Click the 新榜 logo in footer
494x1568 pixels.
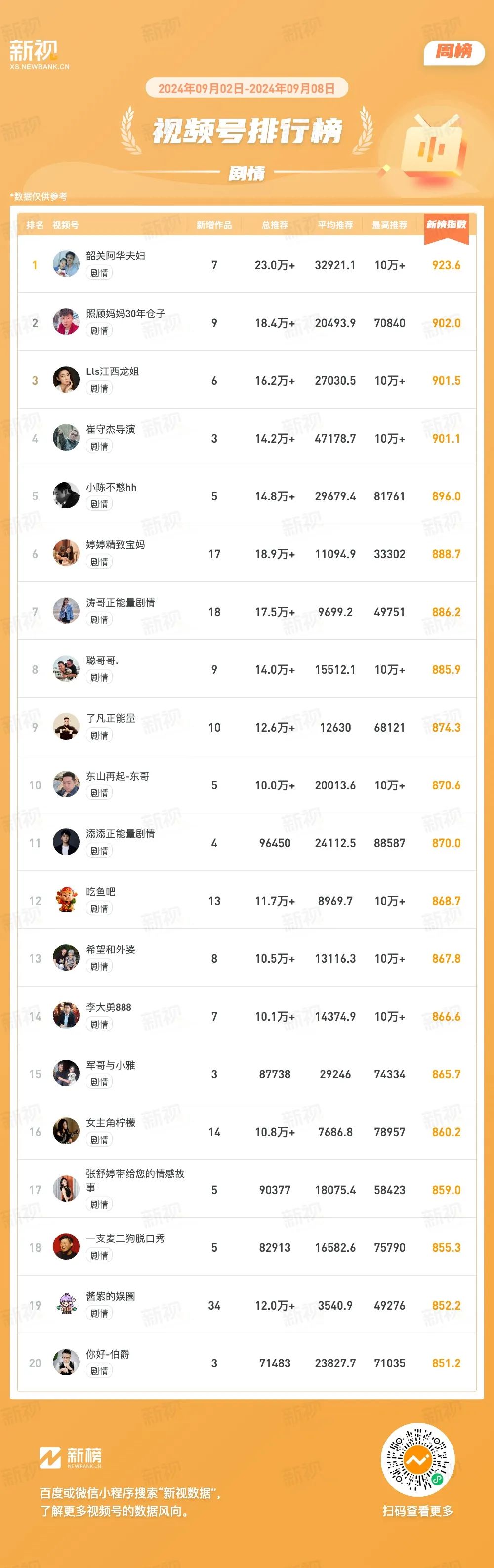click(x=71, y=1457)
